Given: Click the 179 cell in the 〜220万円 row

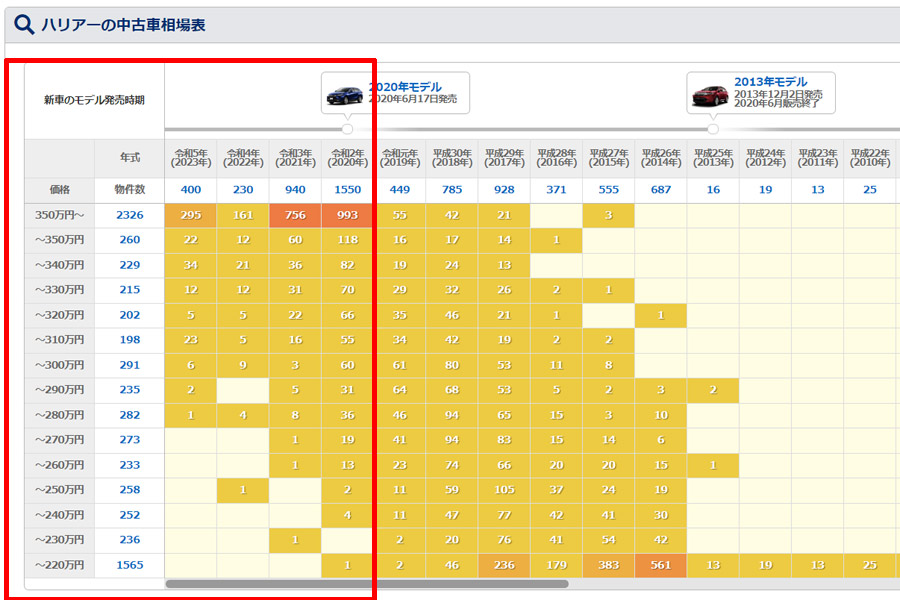Looking at the screenshot, I should pyautogui.click(x=556, y=565).
